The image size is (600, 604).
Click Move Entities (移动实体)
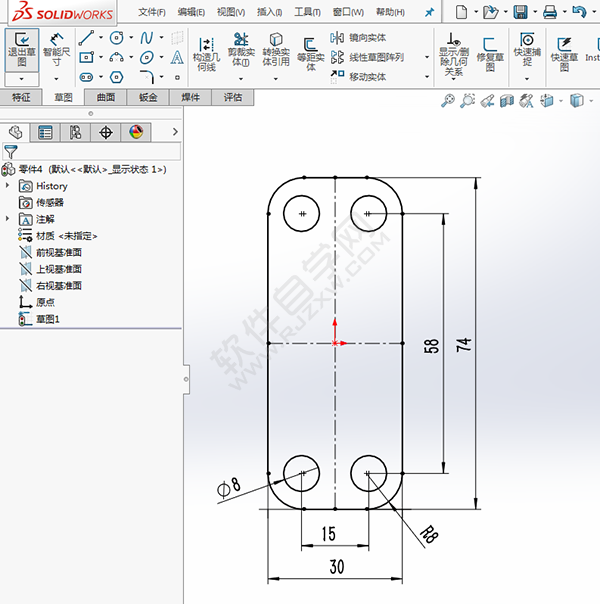click(x=358, y=77)
